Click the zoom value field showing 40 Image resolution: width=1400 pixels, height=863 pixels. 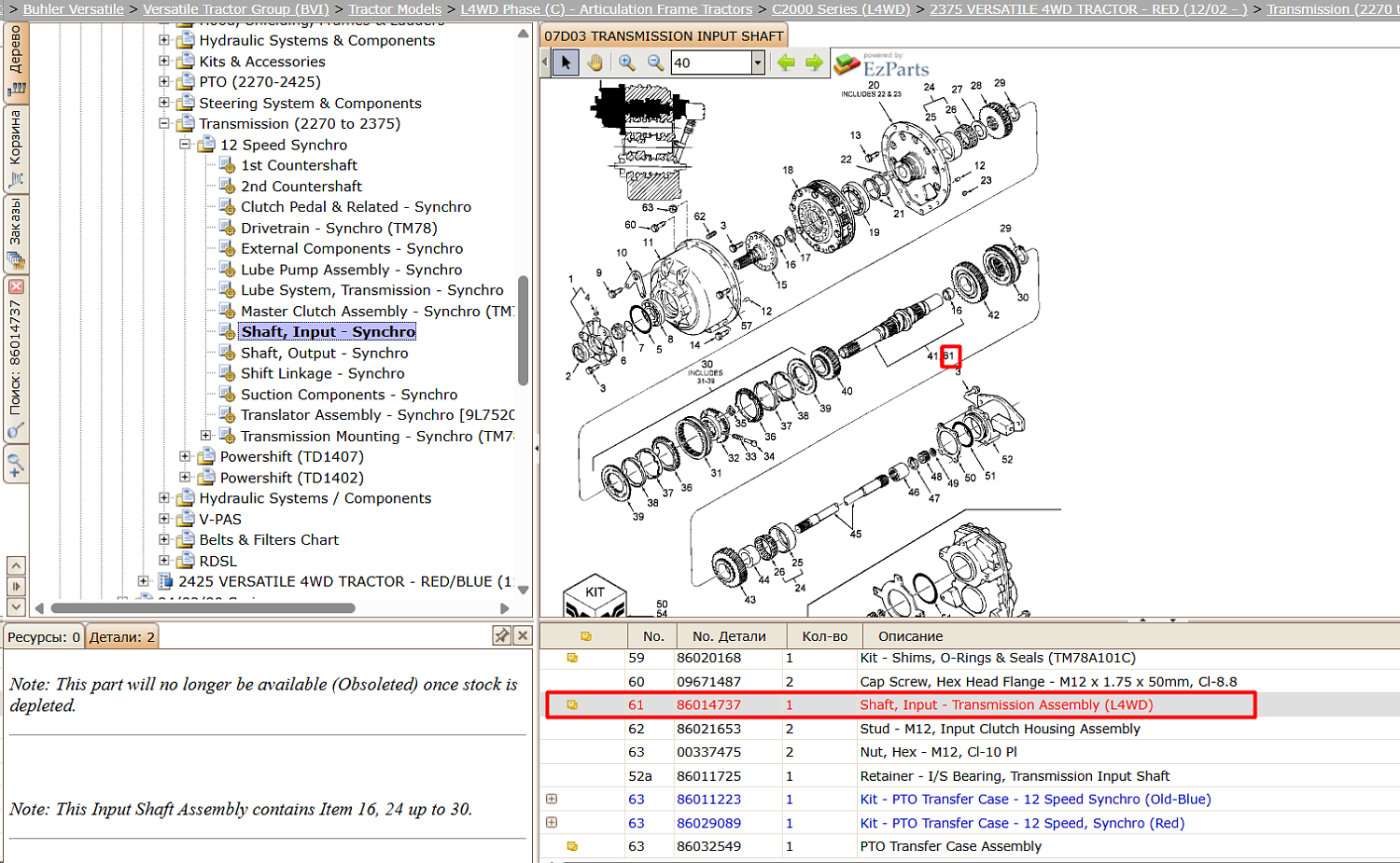coord(711,63)
